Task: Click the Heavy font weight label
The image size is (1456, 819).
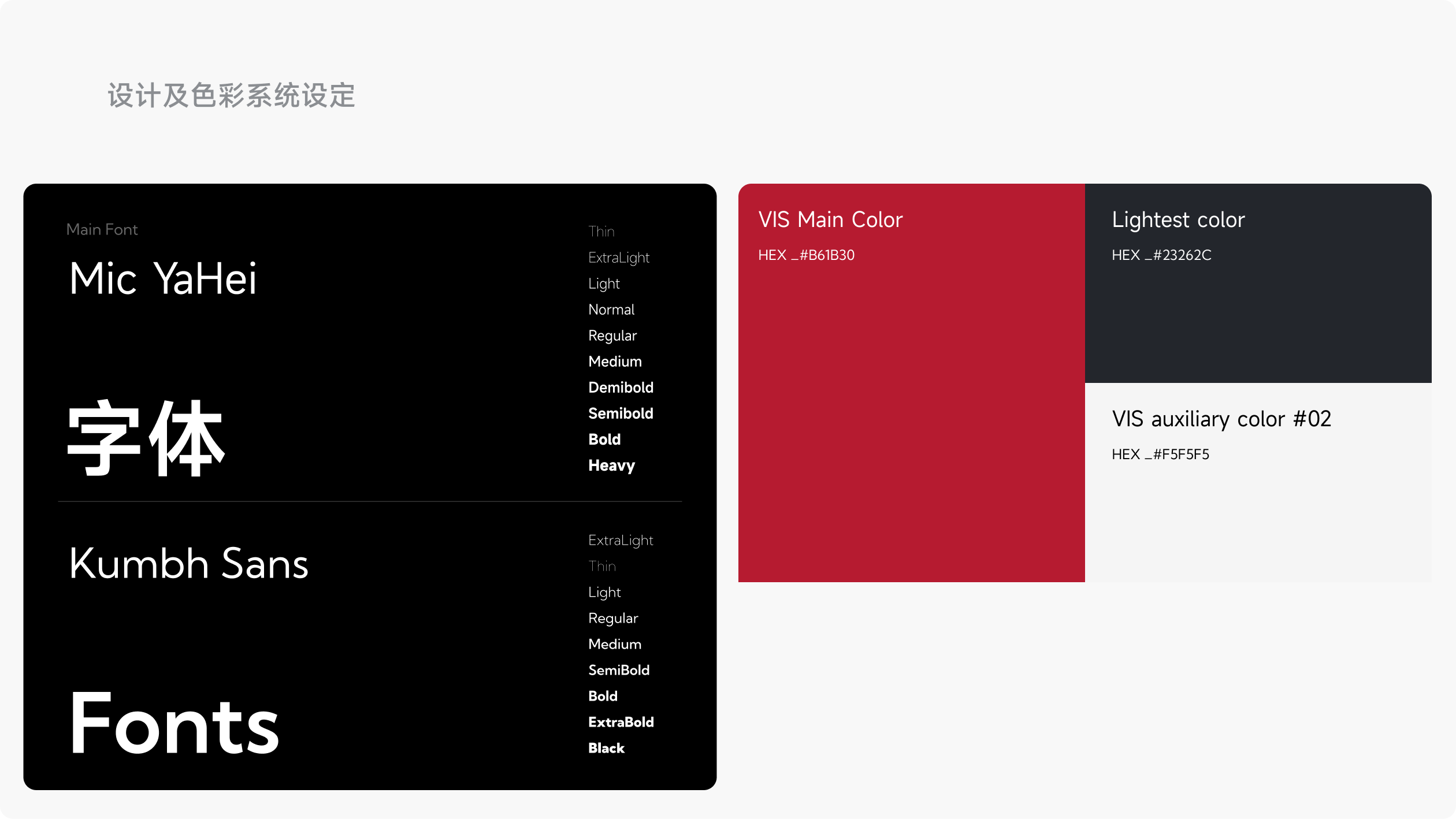Action: click(611, 466)
